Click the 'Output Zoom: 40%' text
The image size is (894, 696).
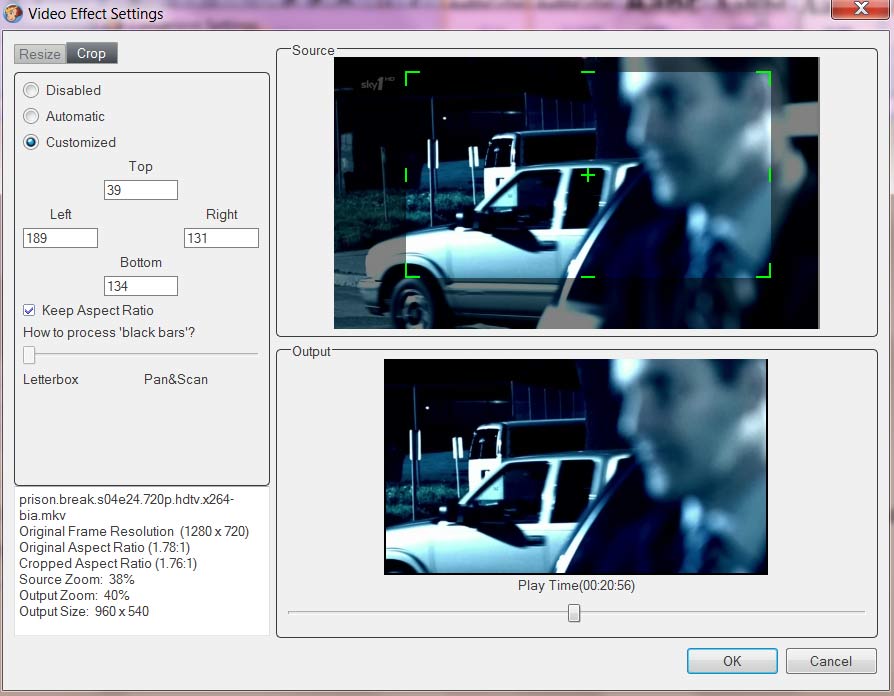click(74, 595)
